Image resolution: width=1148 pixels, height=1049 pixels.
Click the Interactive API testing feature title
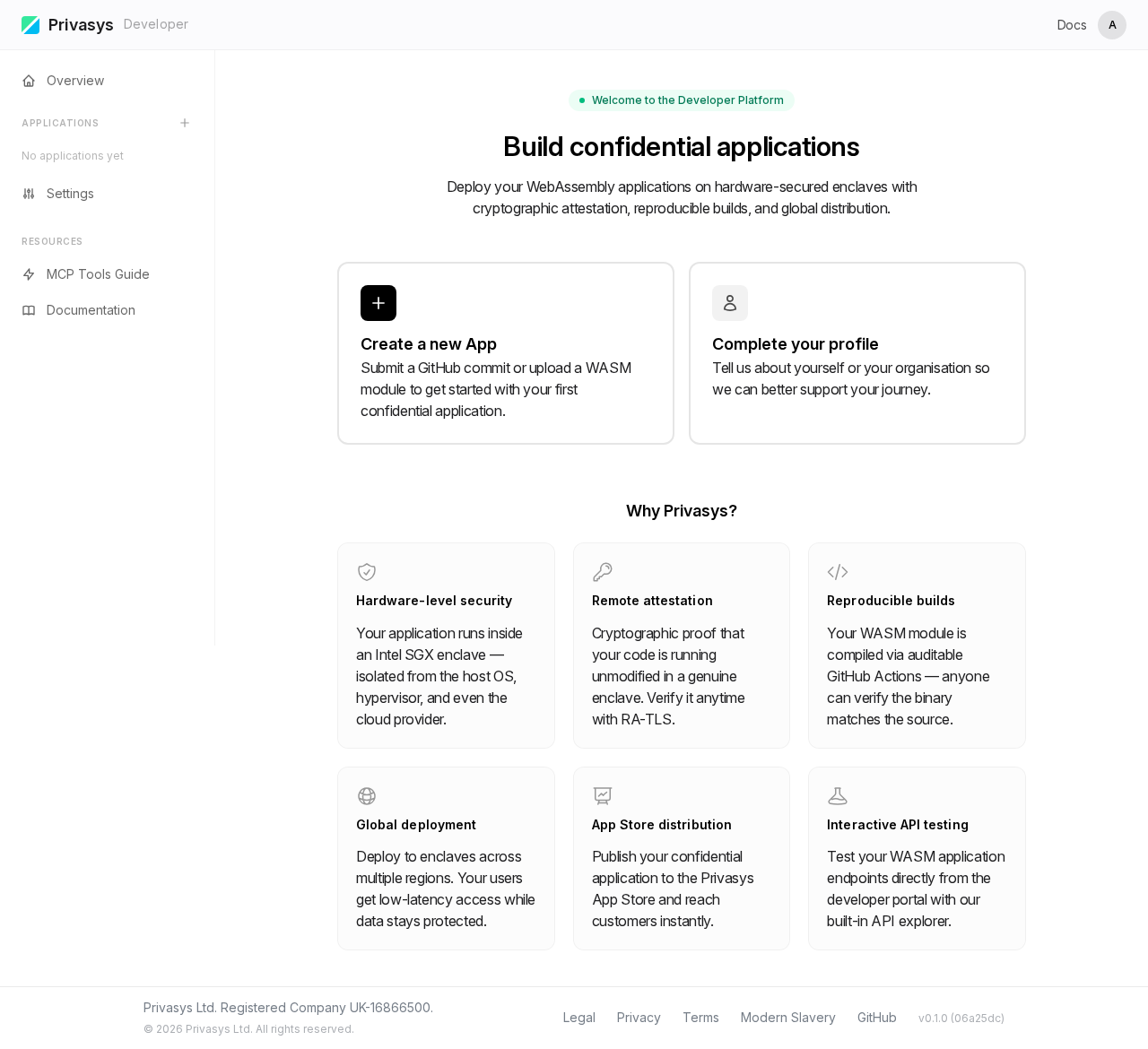coord(898,825)
